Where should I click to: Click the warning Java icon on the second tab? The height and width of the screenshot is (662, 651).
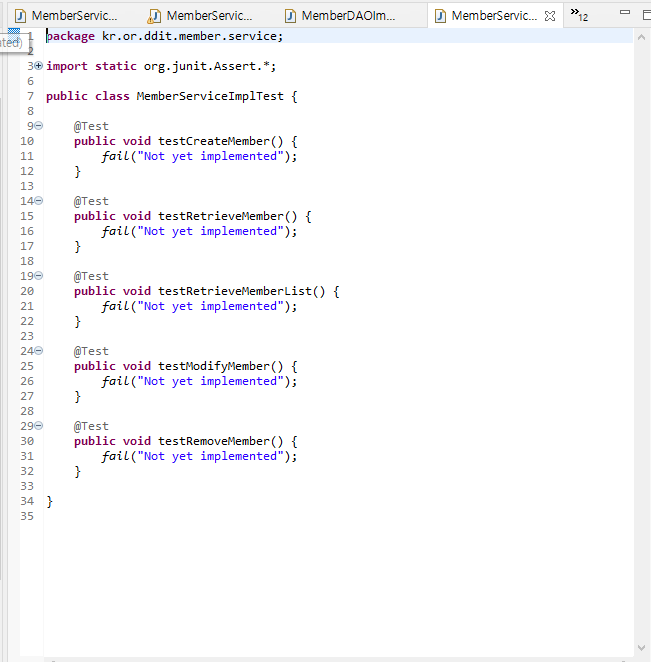pyautogui.click(x=154, y=16)
